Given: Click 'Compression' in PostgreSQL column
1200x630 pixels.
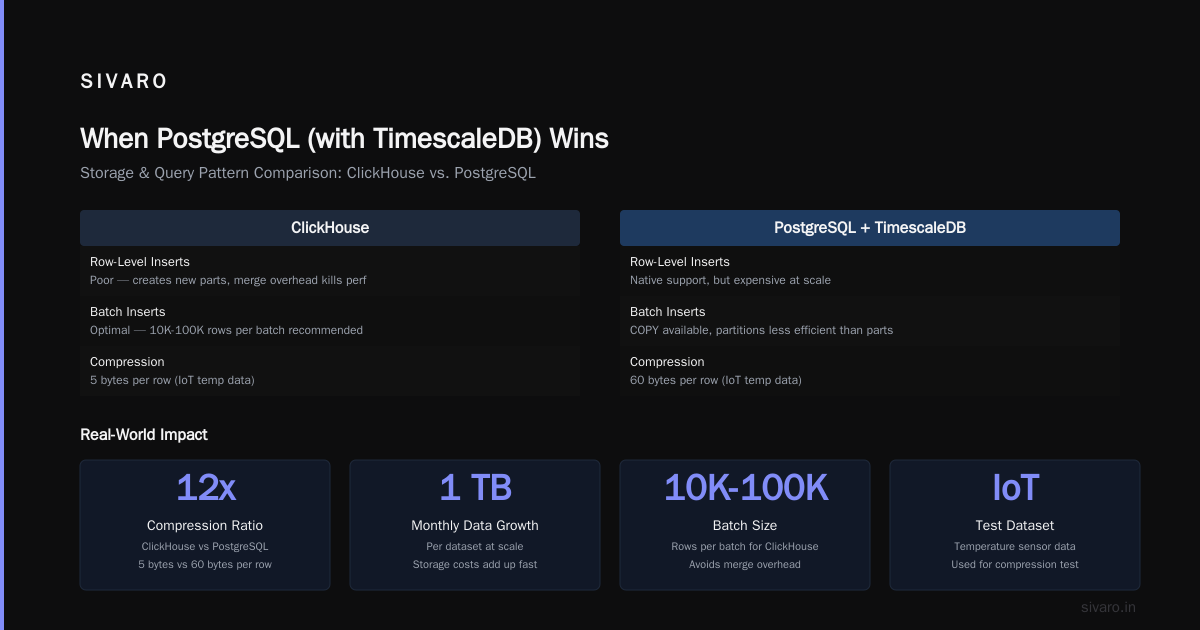Looking at the screenshot, I should [667, 362].
